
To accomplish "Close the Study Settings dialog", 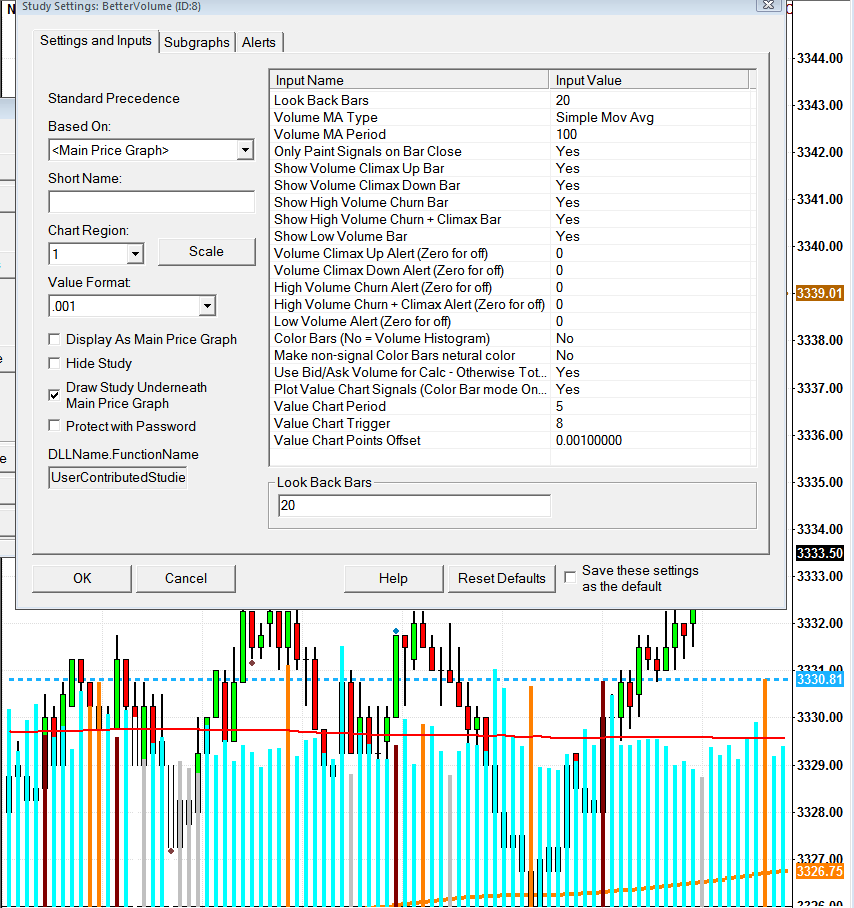I will click(x=768, y=5).
